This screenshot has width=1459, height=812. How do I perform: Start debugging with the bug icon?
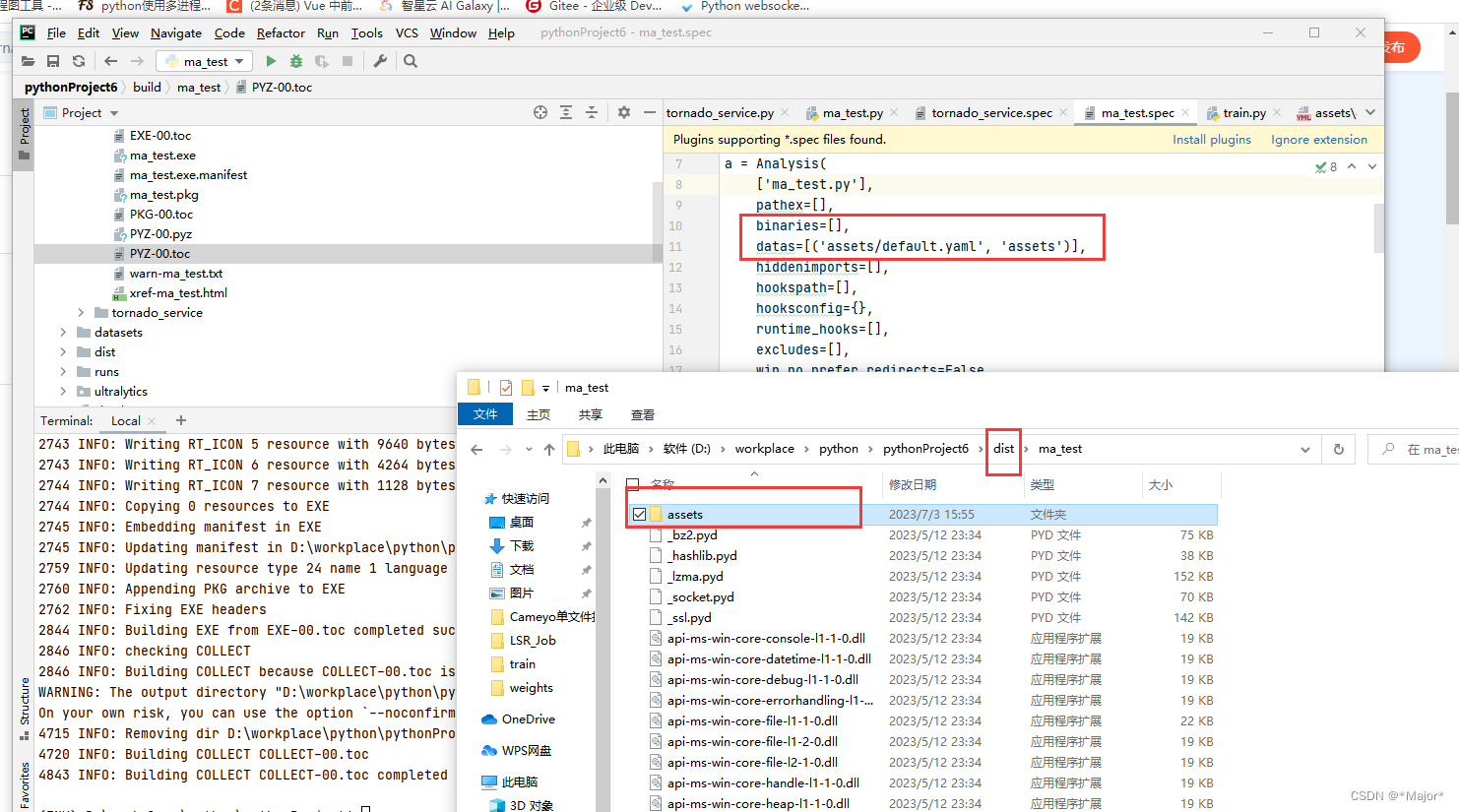tap(295, 61)
